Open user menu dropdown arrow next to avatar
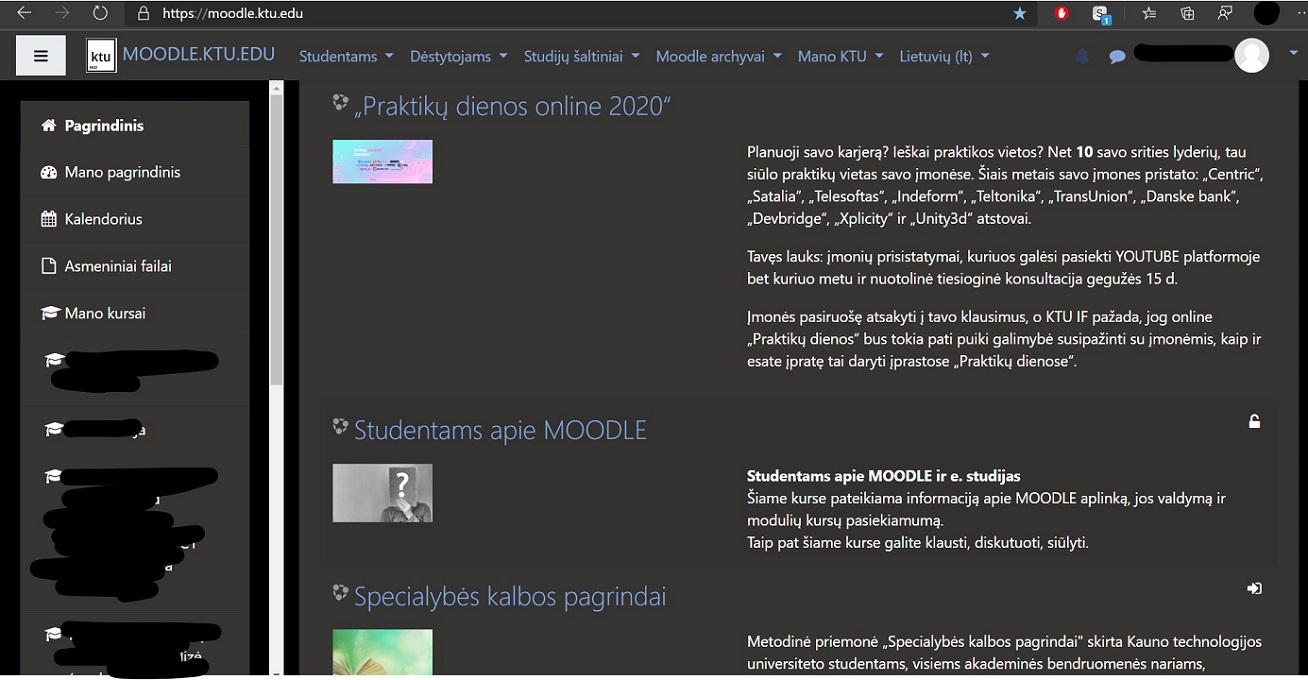Screen dimensions: 1308x680 [1293, 55]
